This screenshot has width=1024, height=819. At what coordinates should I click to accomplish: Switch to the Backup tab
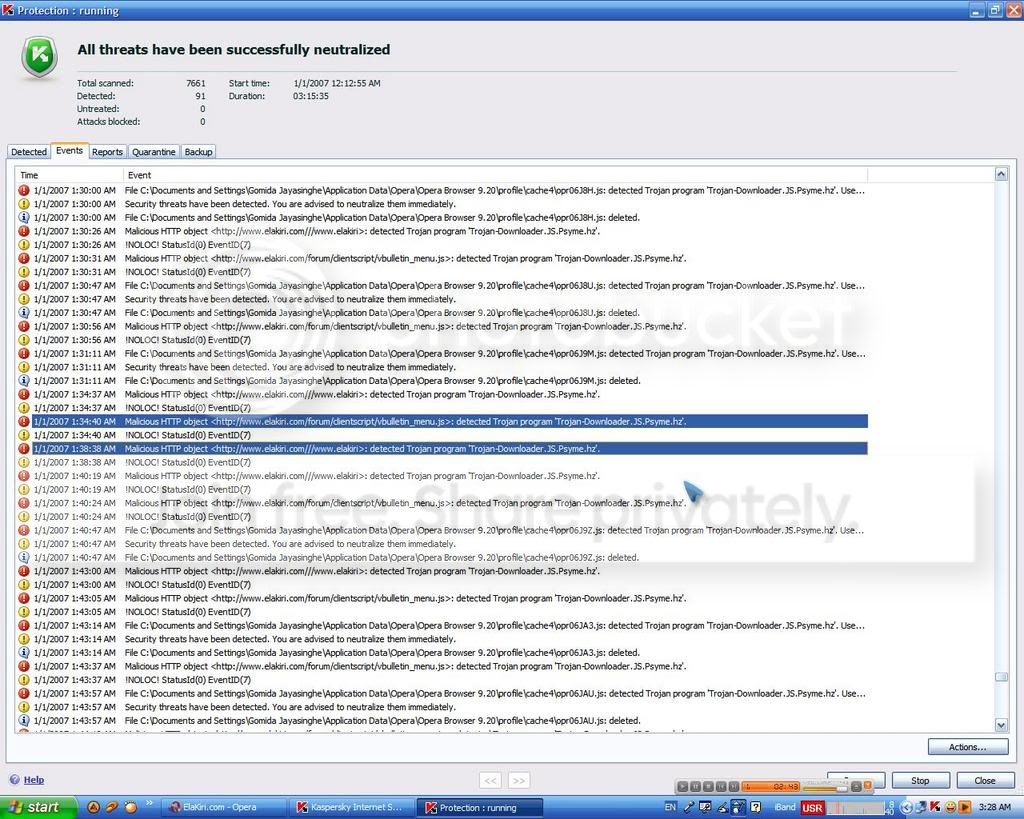[x=198, y=152]
